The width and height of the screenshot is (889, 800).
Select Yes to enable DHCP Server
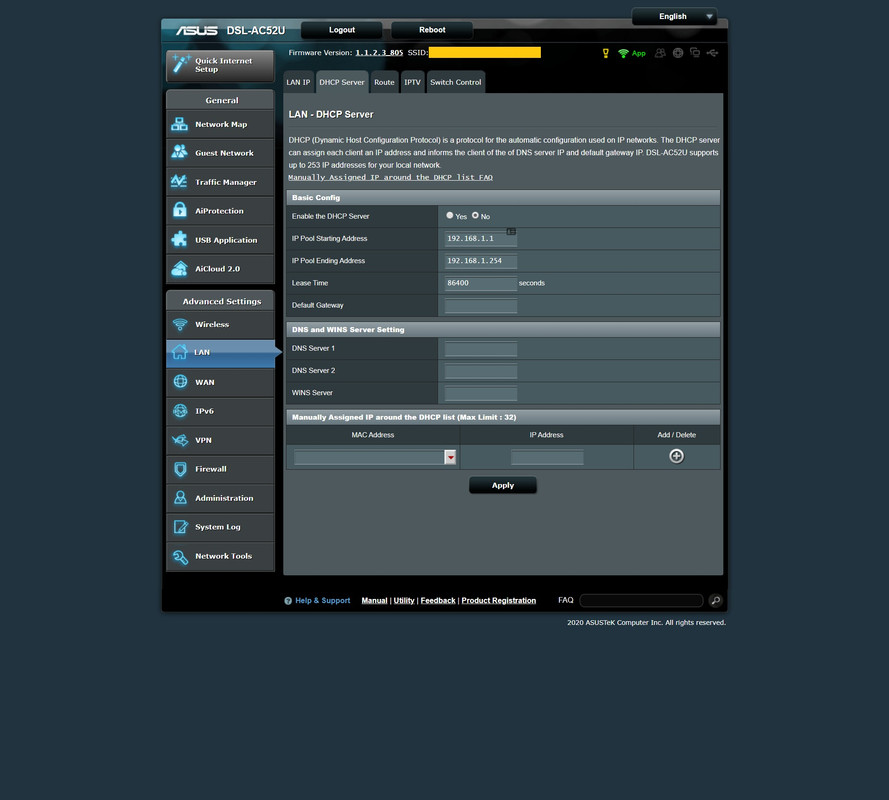pos(450,215)
